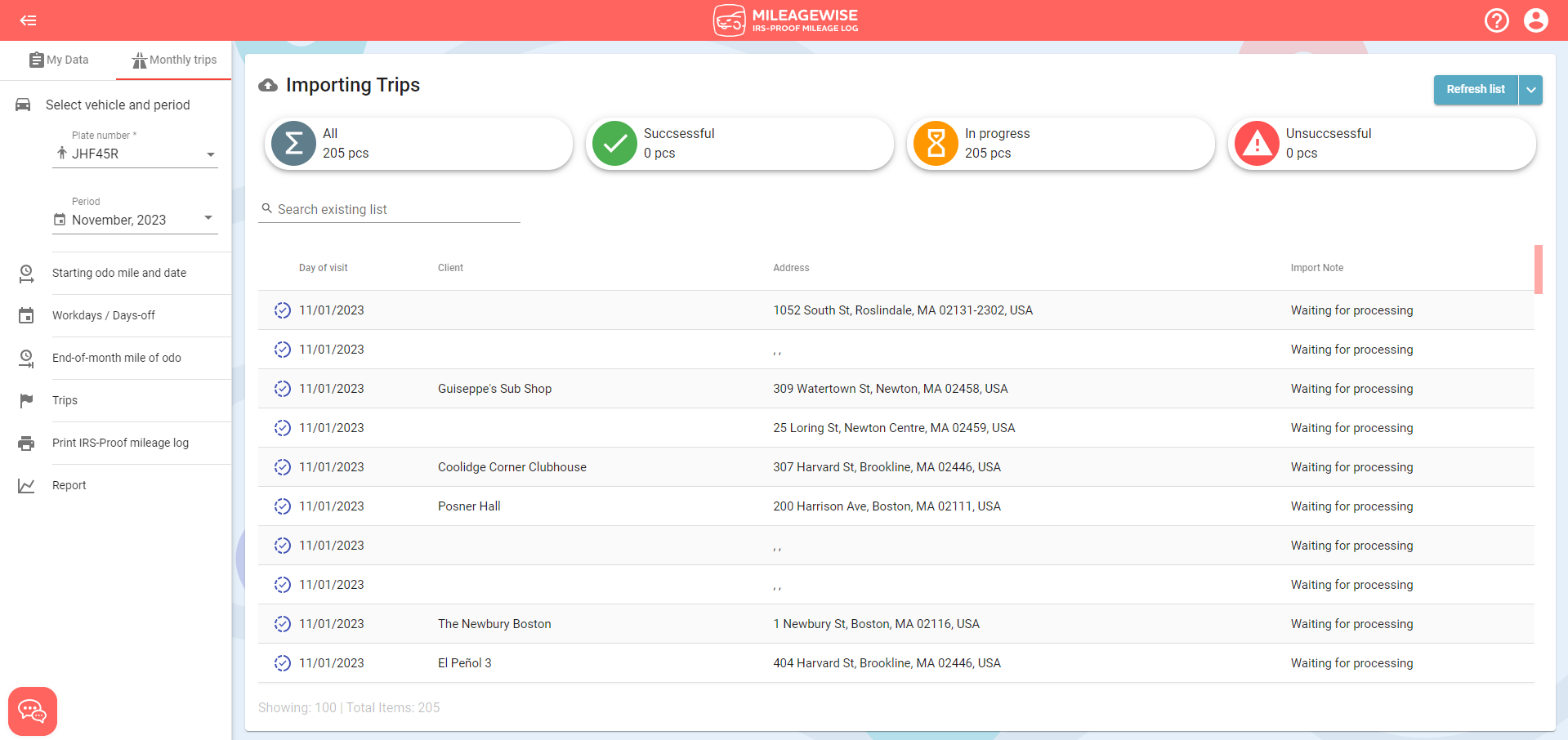The height and width of the screenshot is (740, 1568).
Task: Open the Period November 2023 dropdown
Action: click(x=208, y=218)
